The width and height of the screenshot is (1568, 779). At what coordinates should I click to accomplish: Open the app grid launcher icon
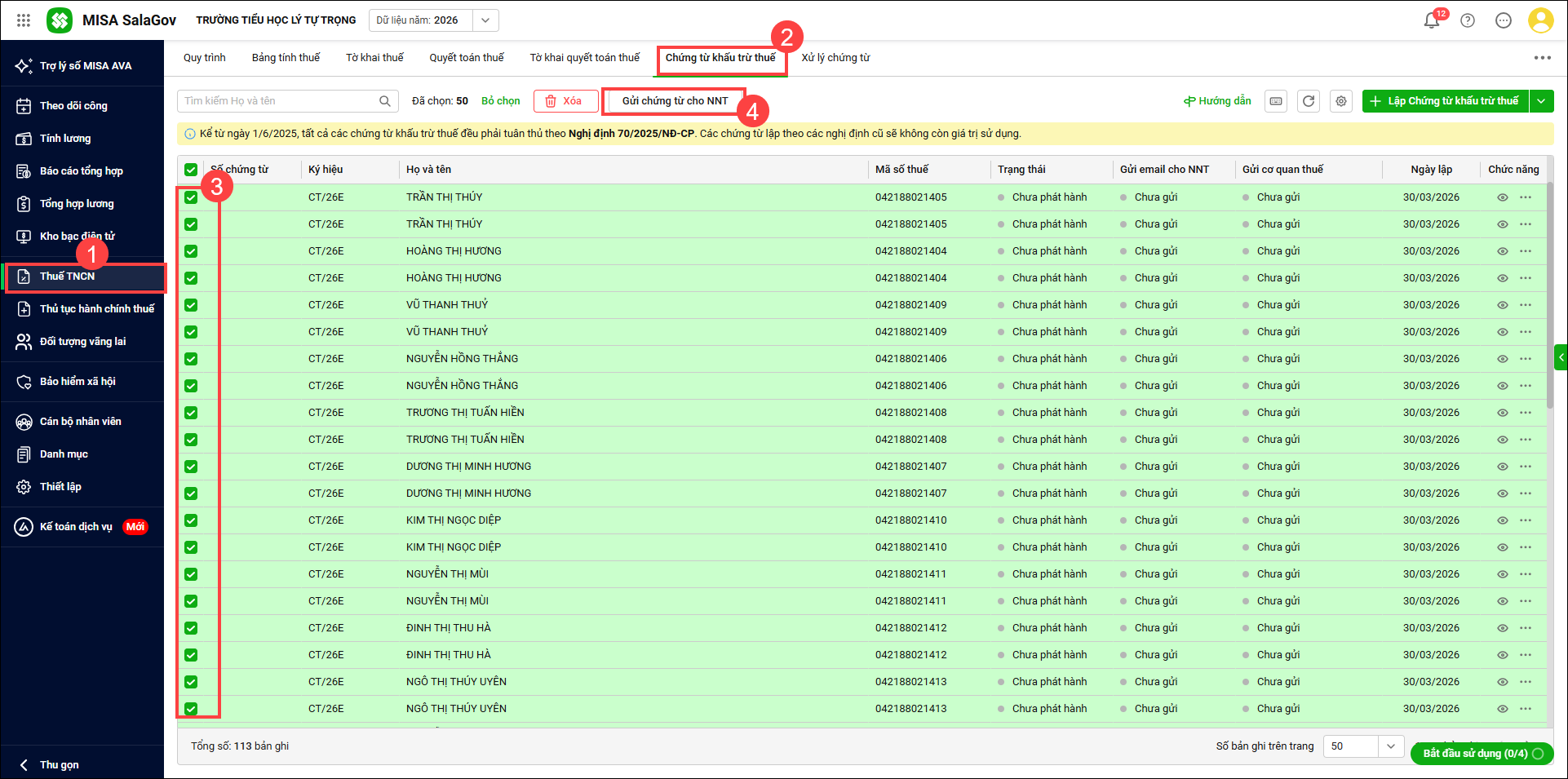tap(24, 20)
